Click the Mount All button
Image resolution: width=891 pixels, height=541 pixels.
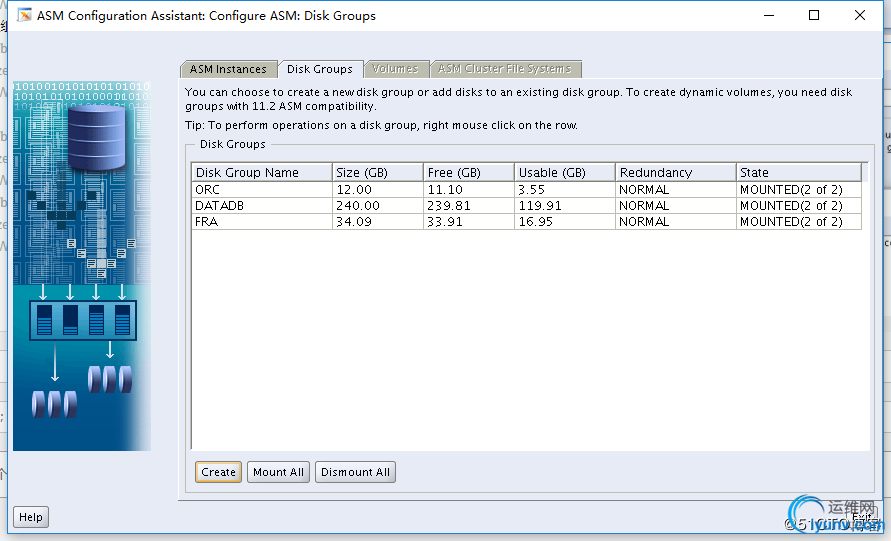pos(278,472)
